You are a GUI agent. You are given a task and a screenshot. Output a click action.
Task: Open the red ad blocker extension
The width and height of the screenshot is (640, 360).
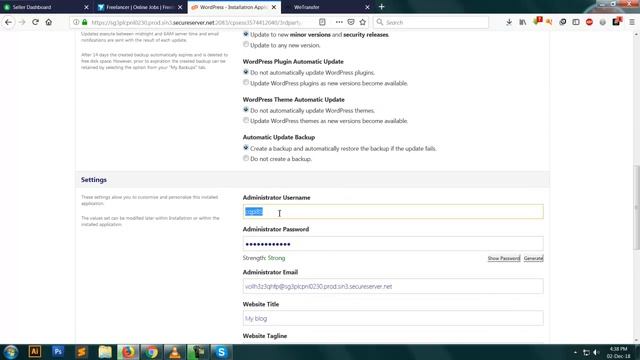589,22
